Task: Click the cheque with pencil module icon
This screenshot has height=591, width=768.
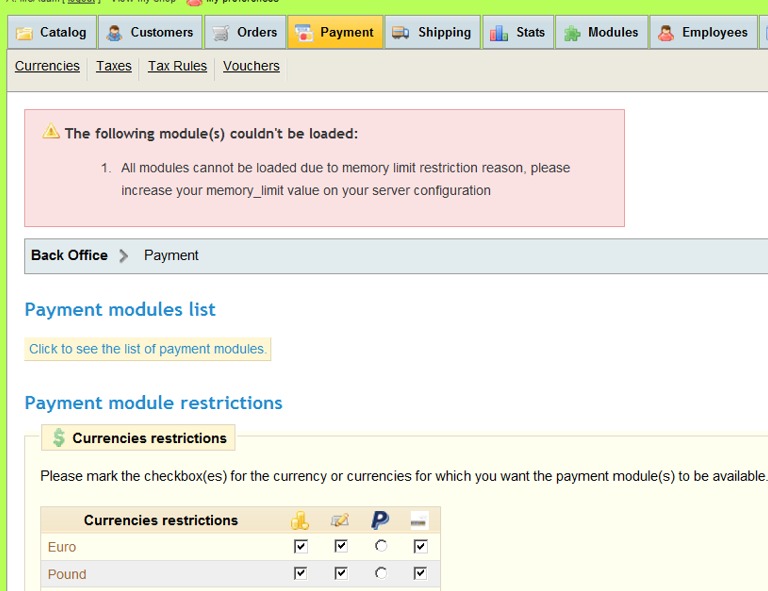Action: pos(340,520)
